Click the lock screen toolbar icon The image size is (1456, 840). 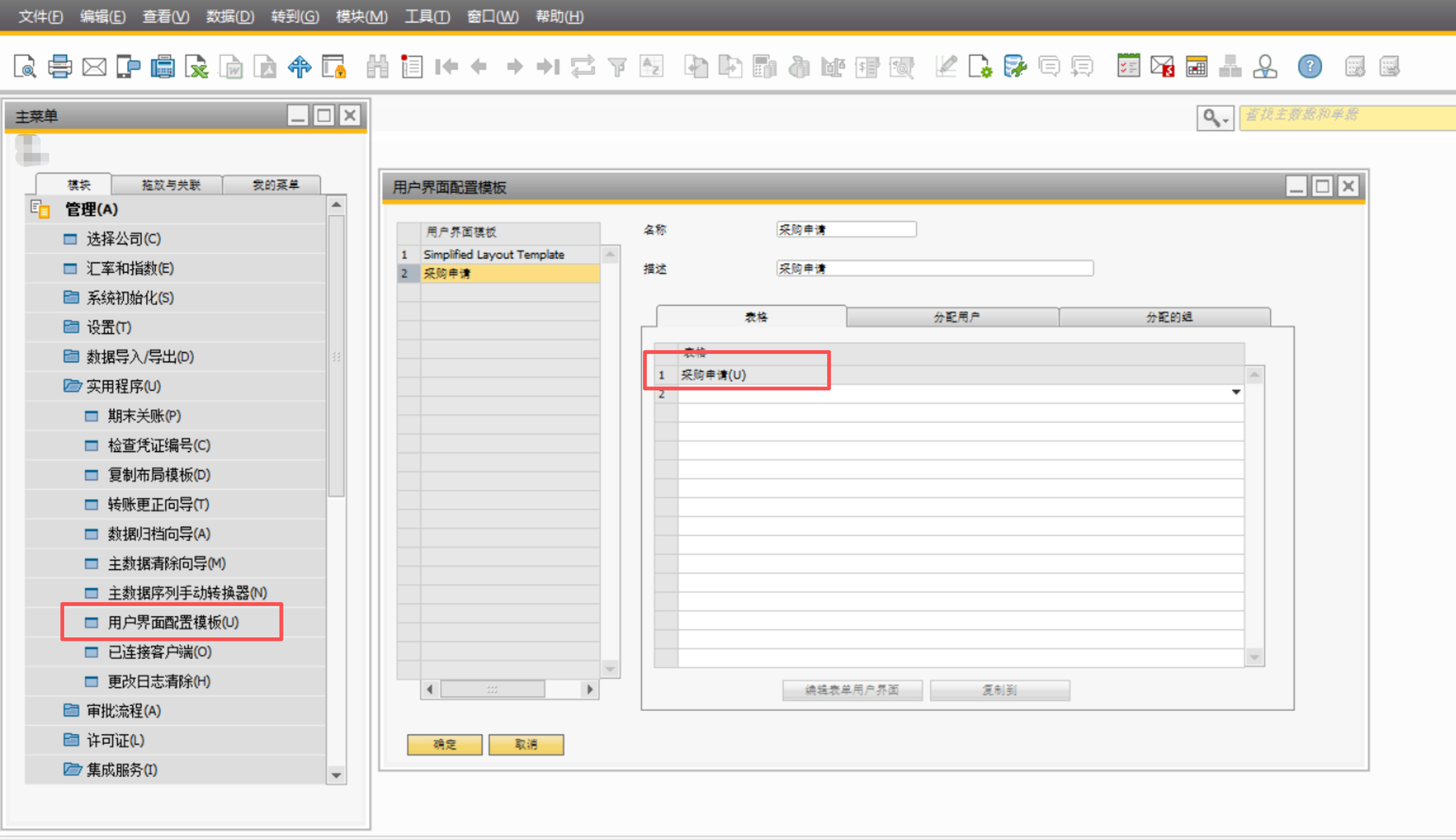click(334, 67)
